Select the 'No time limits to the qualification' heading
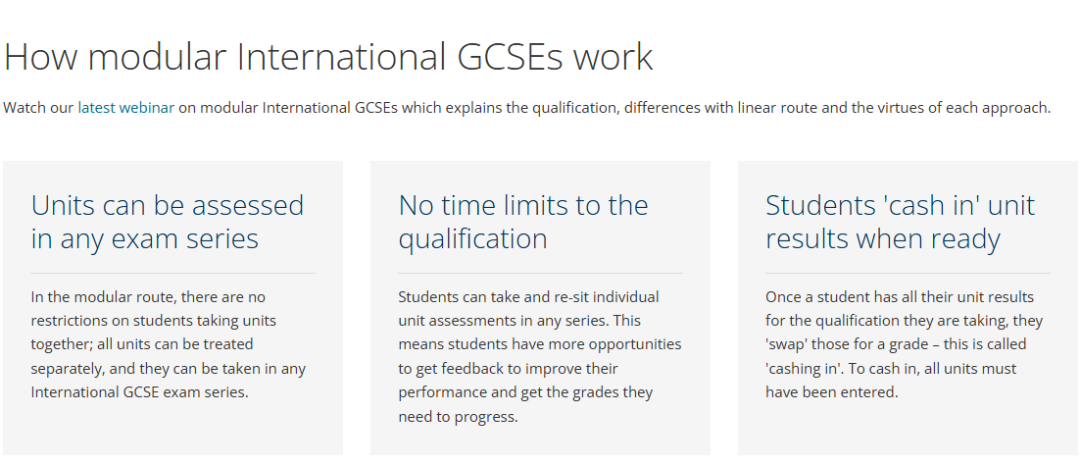Viewport: 1080px width, 465px height. pos(523,222)
